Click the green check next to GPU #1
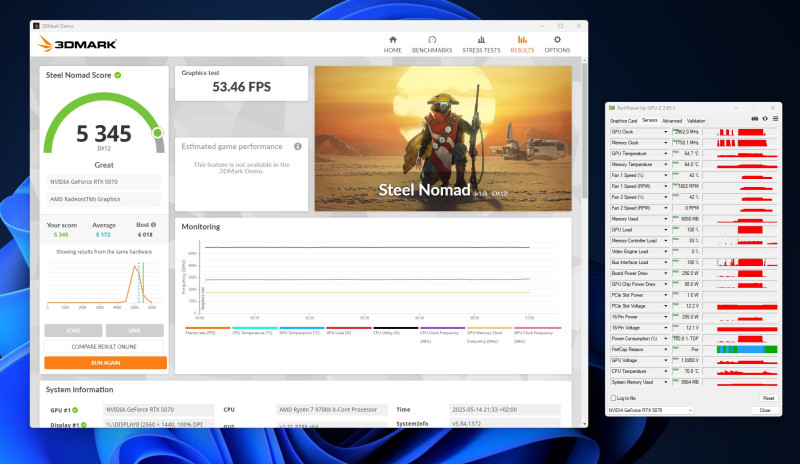This screenshot has width=800, height=464. [75, 410]
